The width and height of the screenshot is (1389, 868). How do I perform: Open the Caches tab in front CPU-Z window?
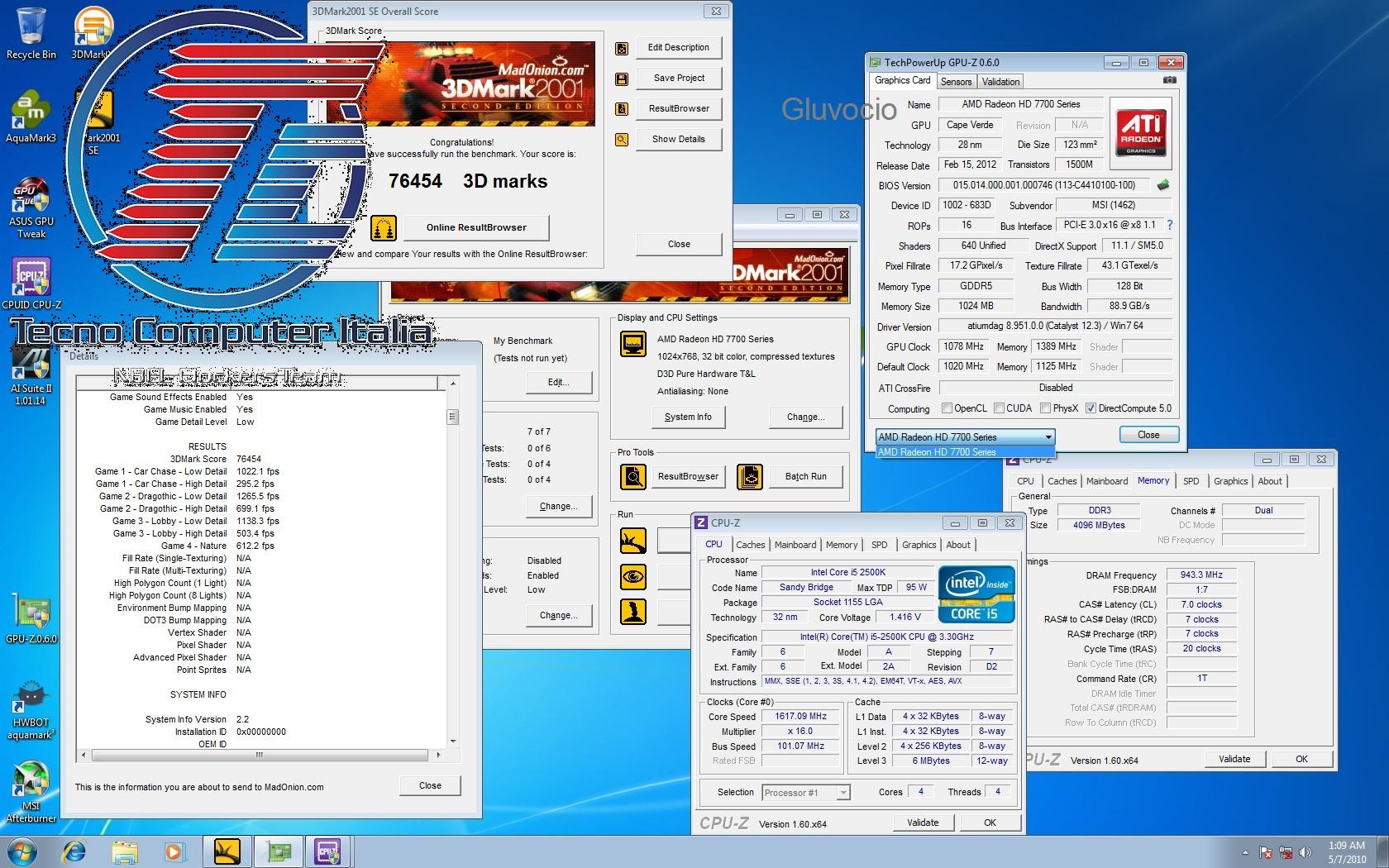(751, 545)
